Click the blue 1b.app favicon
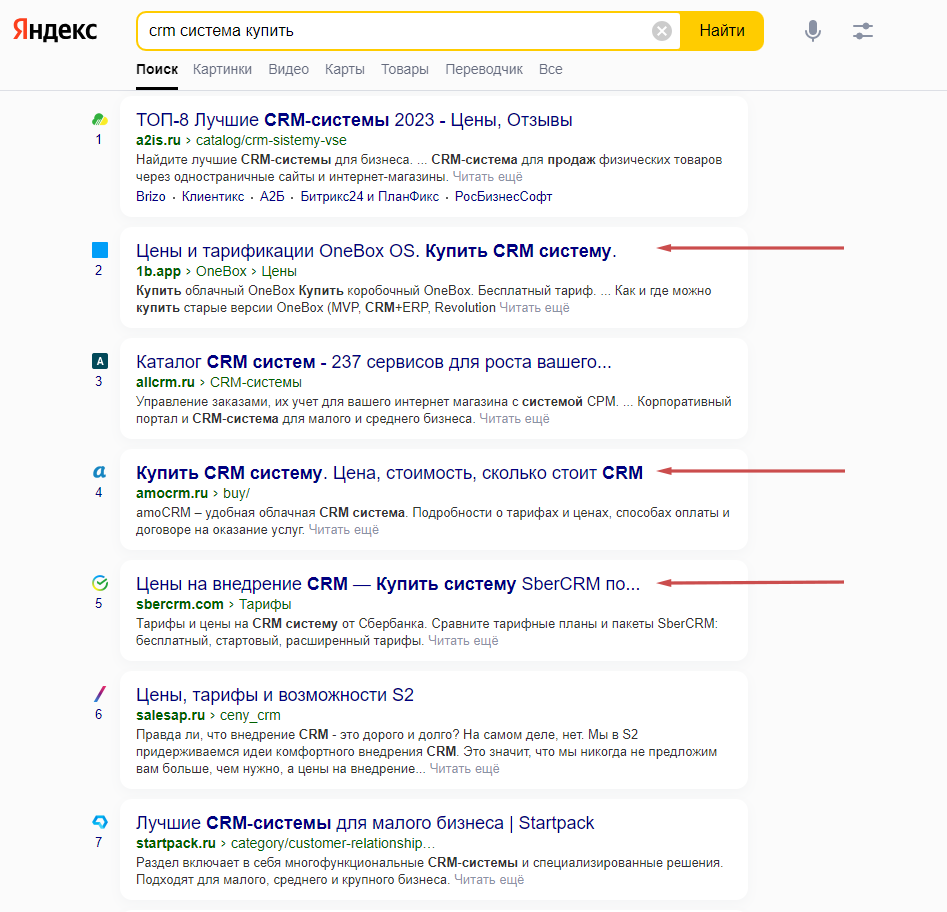The height and width of the screenshot is (912, 947). pos(99,250)
